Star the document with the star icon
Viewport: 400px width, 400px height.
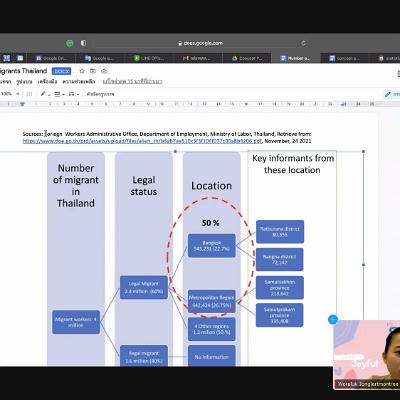[x=82, y=71]
